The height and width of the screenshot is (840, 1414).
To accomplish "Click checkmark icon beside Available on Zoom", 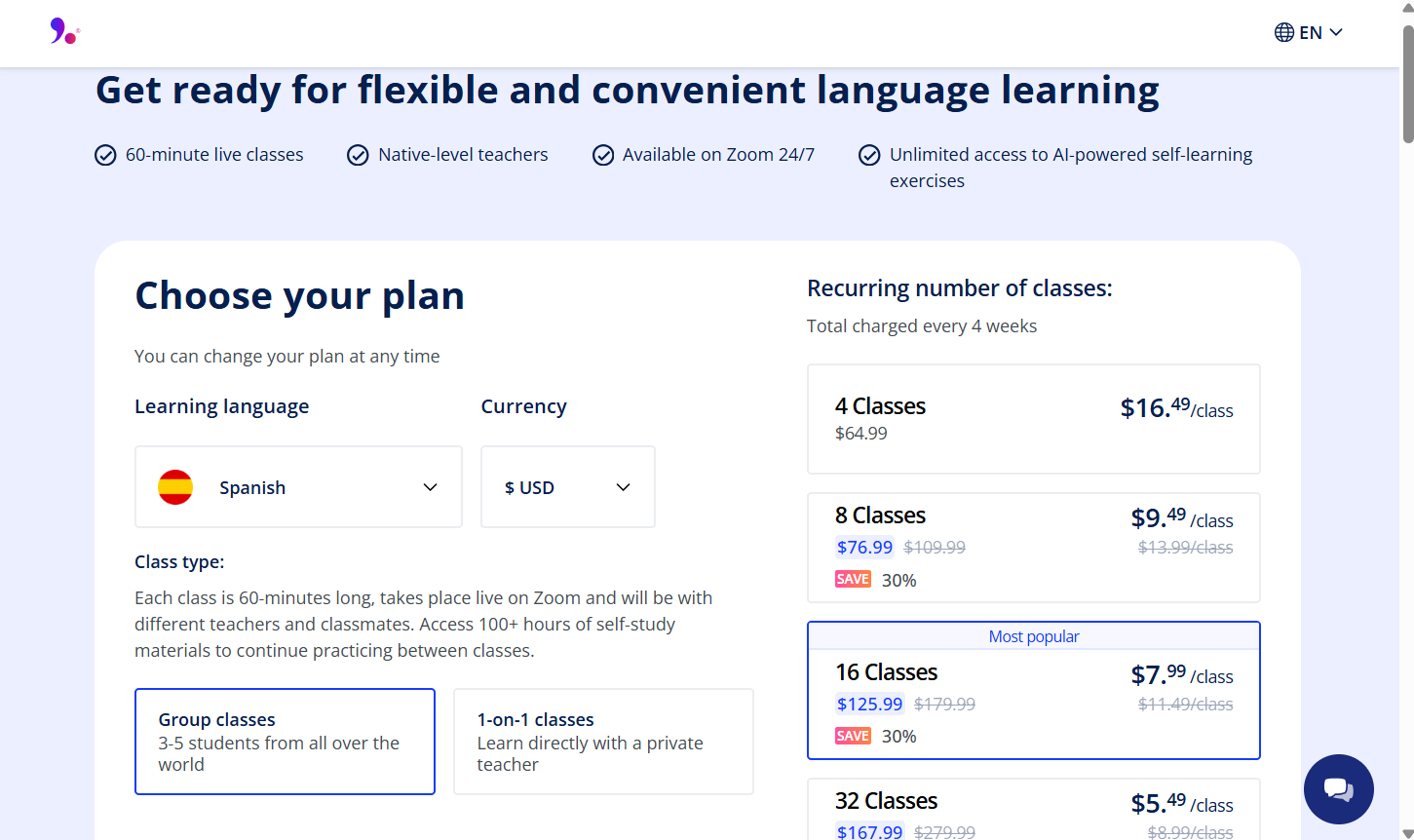I will (603, 155).
